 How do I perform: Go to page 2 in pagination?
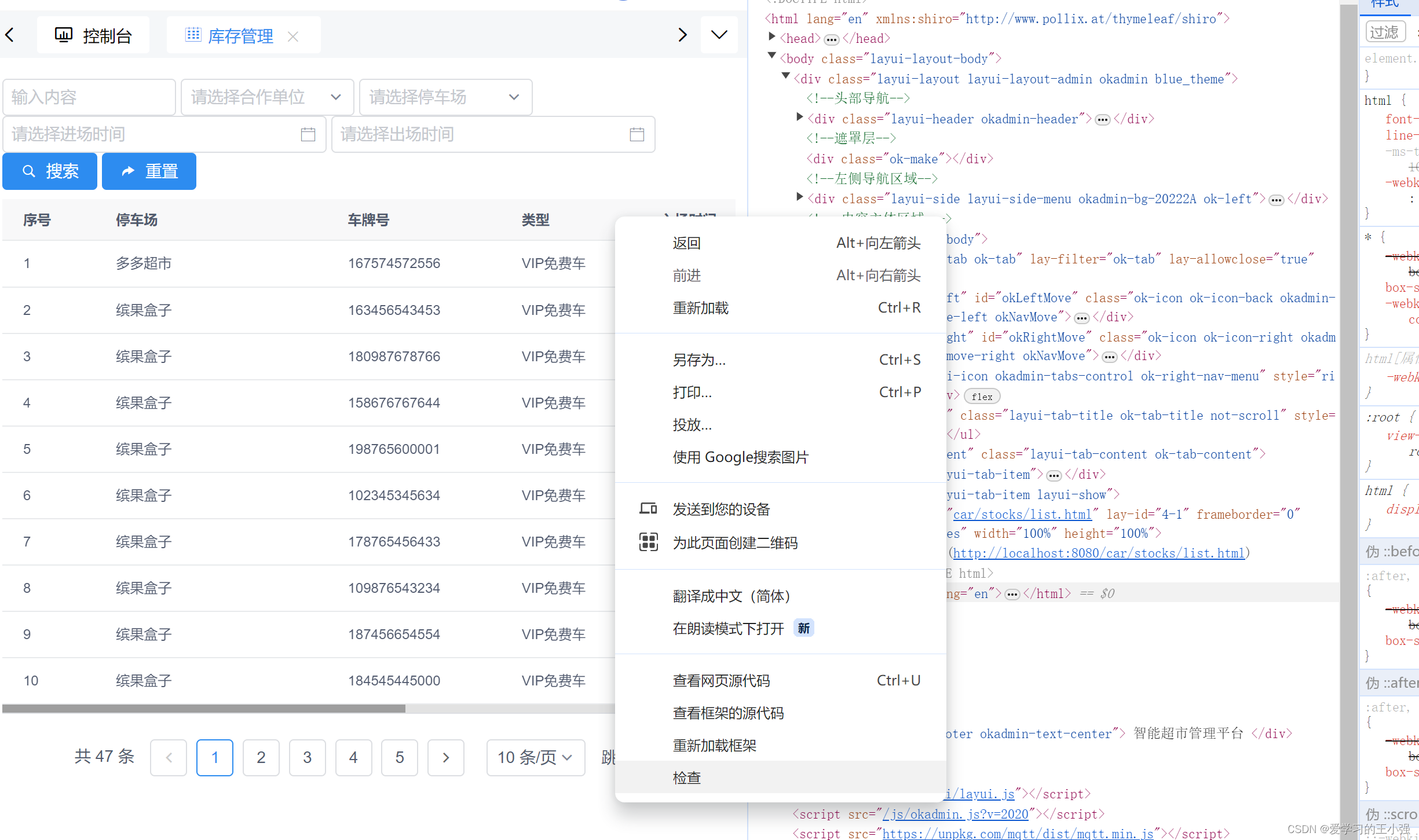click(x=261, y=757)
